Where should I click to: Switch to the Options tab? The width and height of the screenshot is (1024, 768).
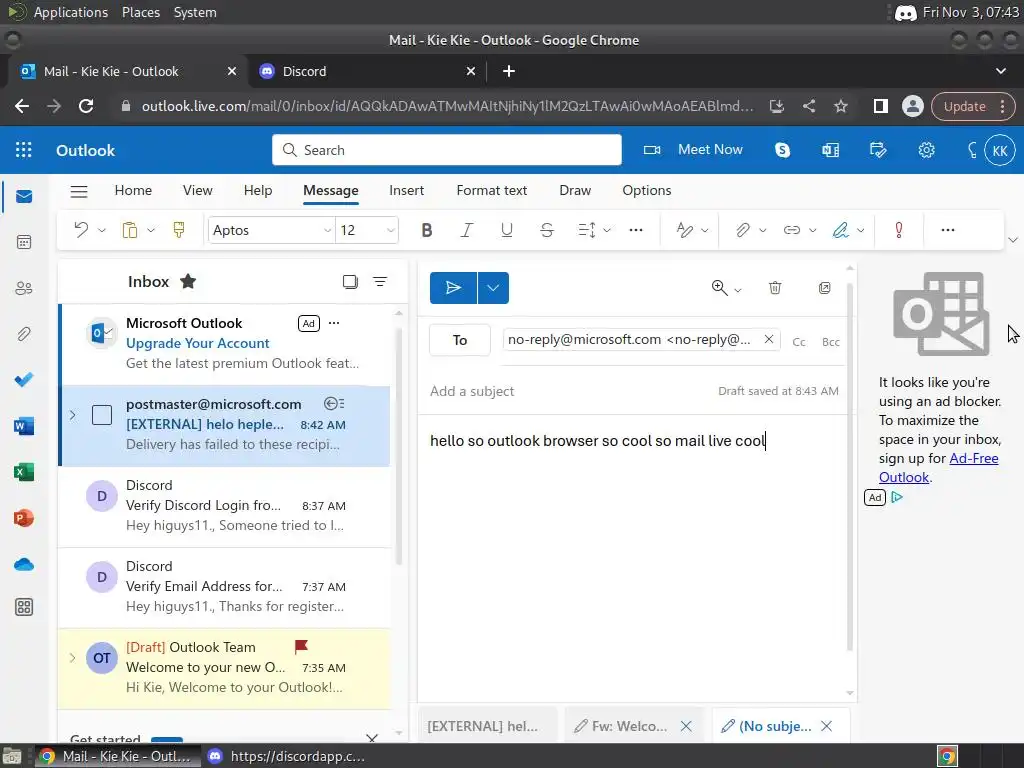click(x=647, y=190)
